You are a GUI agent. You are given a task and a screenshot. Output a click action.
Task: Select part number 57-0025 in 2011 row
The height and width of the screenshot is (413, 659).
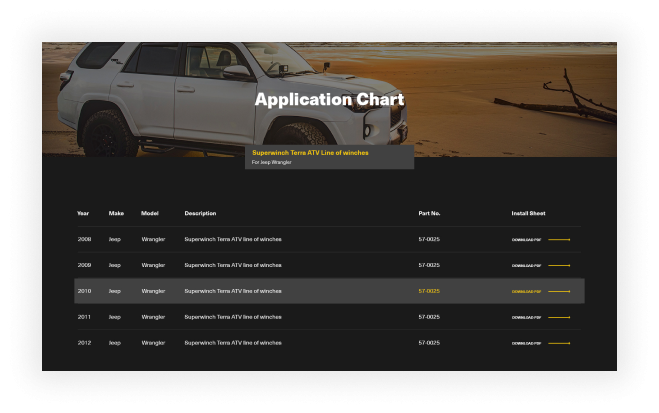point(429,317)
